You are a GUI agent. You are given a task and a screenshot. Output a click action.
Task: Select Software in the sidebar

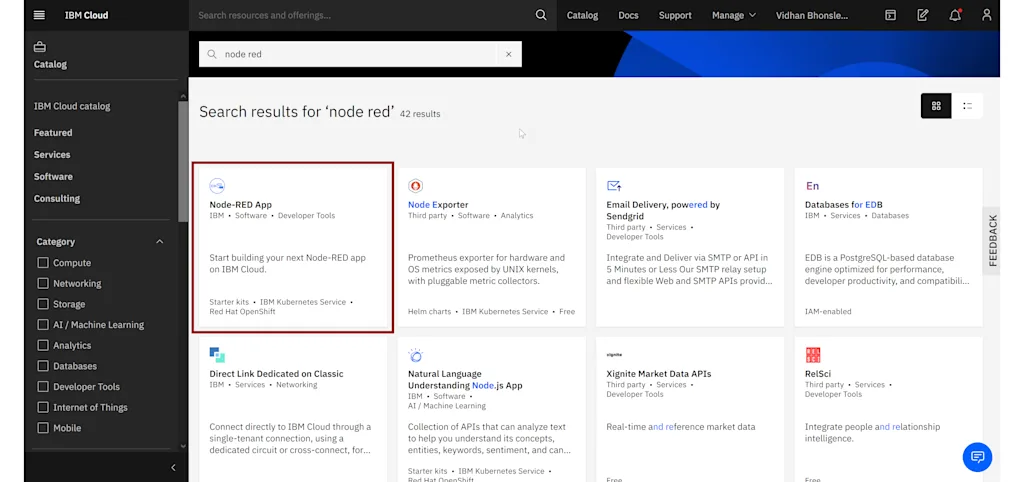tap(53, 176)
